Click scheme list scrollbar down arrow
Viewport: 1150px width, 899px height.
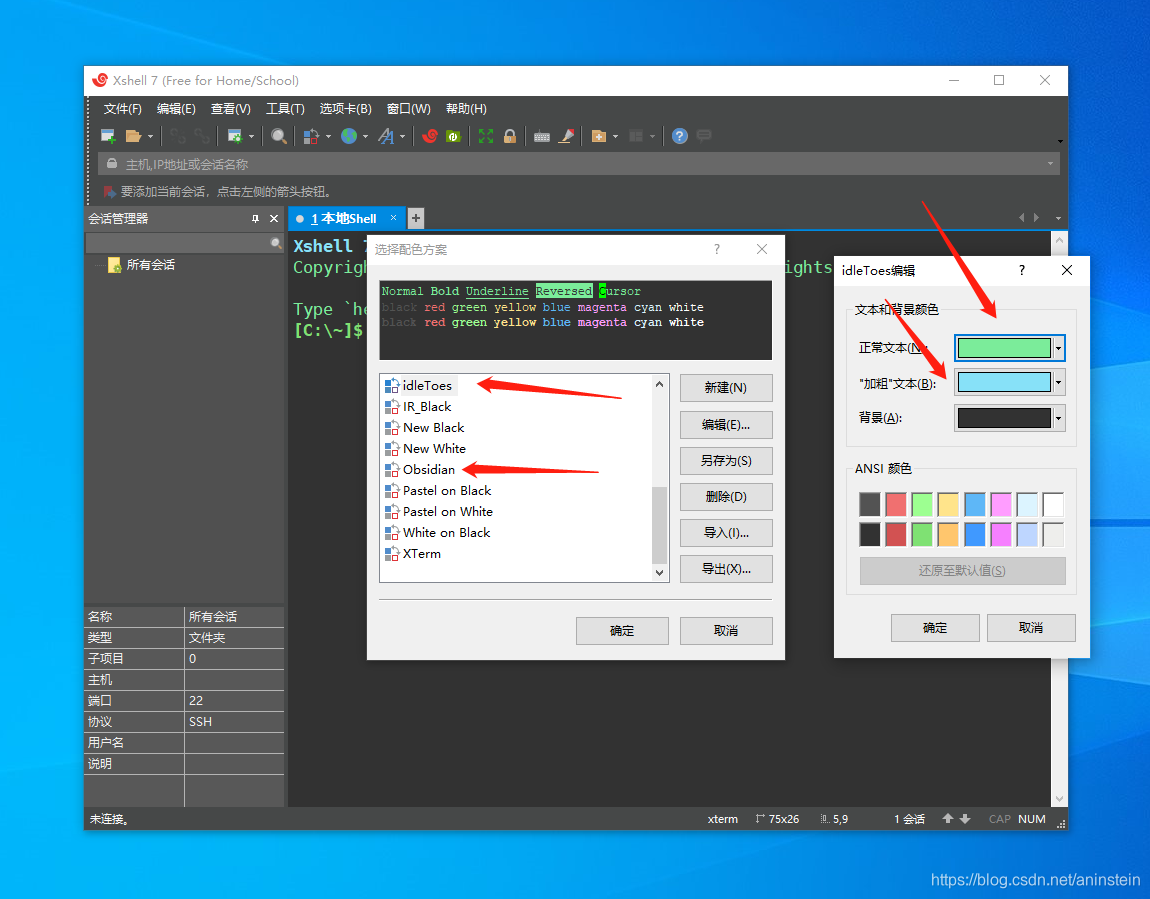659,573
